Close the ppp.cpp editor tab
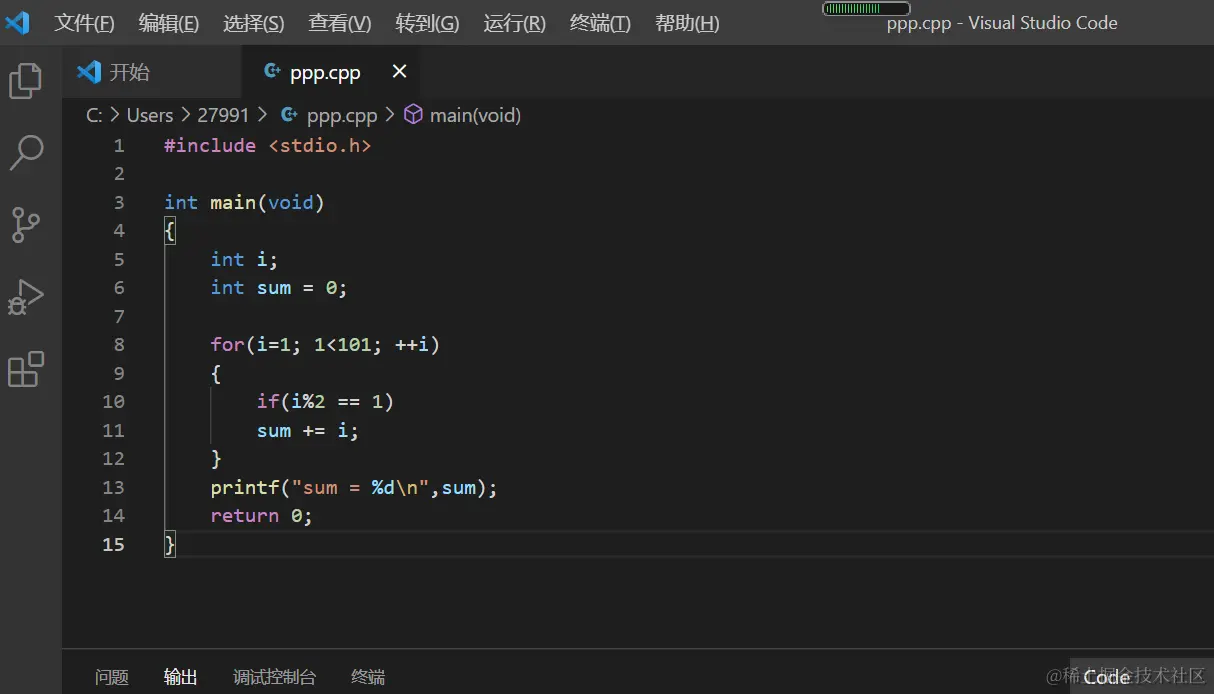 coord(399,71)
